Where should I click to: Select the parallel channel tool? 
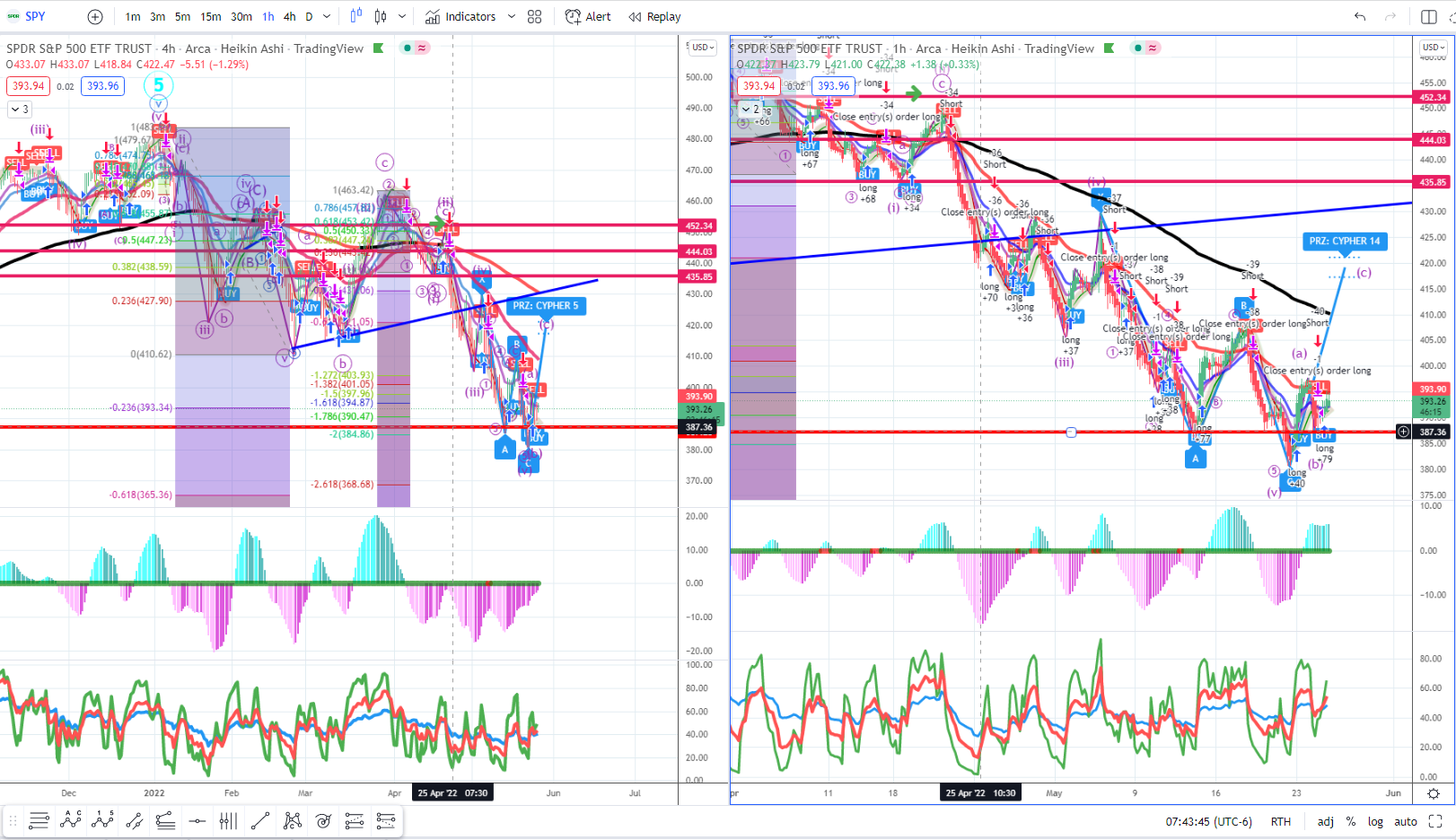135,820
